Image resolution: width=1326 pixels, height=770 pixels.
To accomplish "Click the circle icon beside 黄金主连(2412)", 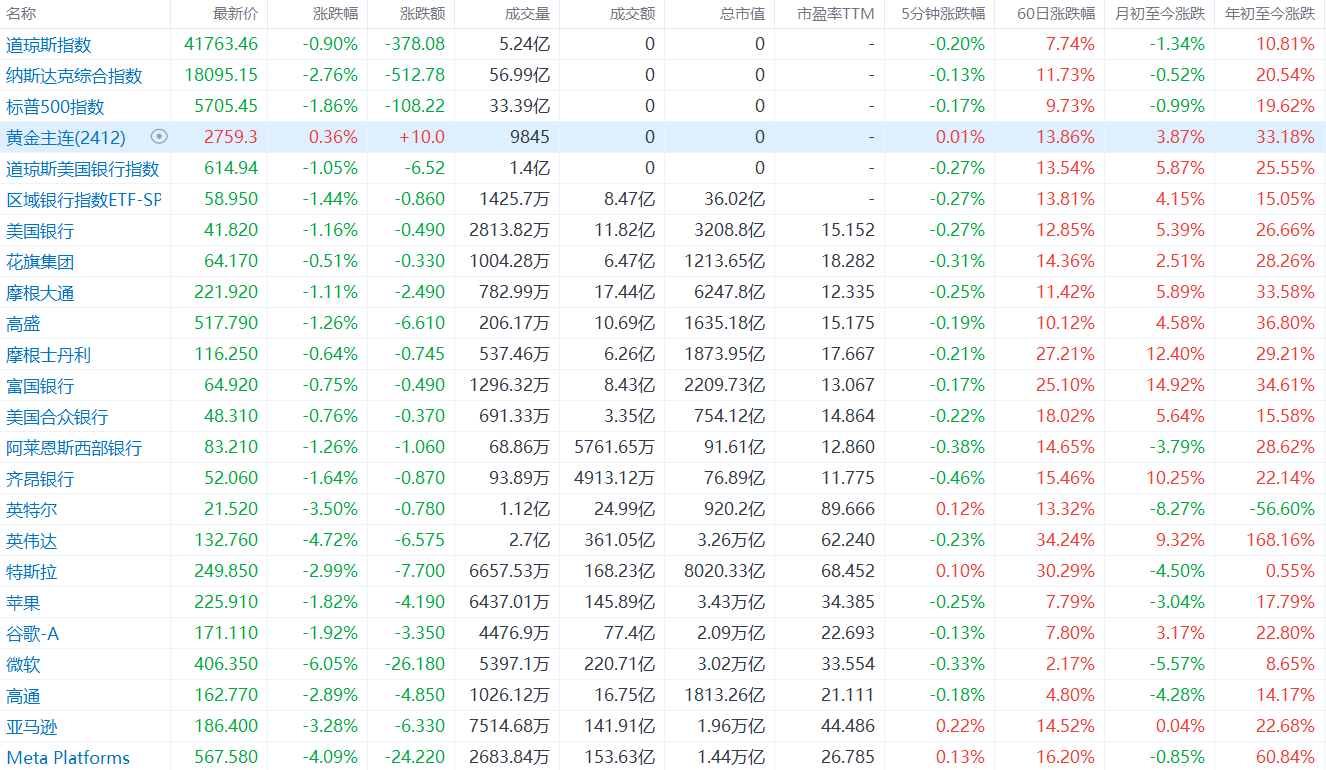I will pyautogui.click(x=158, y=137).
